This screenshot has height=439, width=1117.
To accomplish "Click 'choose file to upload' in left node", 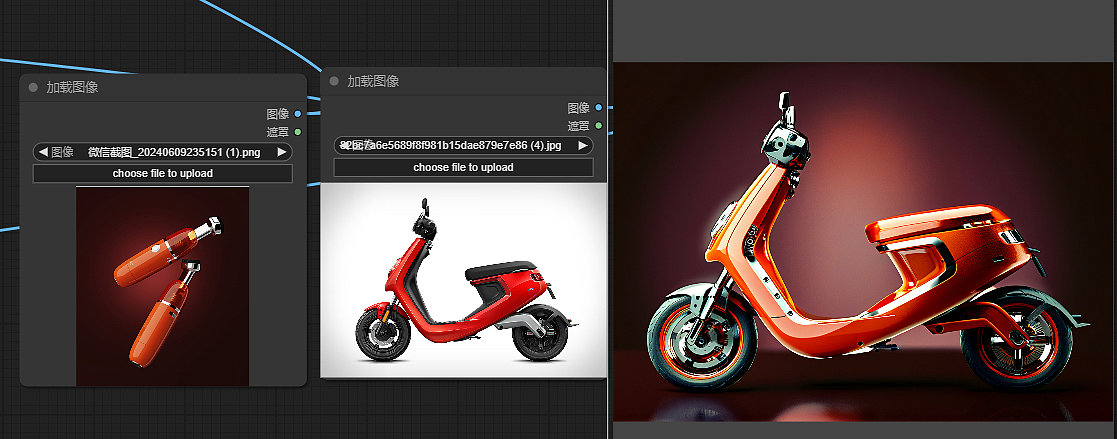I will pyautogui.click(x=162, y=173).
